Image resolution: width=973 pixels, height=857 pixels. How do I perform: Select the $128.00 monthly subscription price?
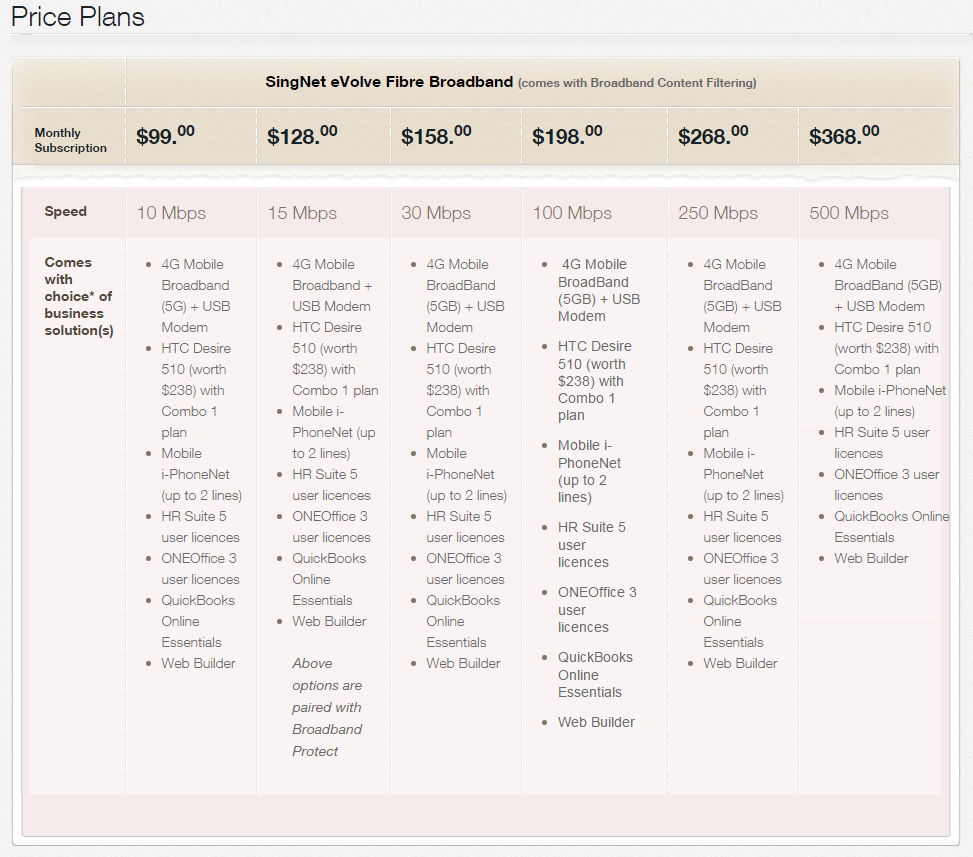(302, 135)
